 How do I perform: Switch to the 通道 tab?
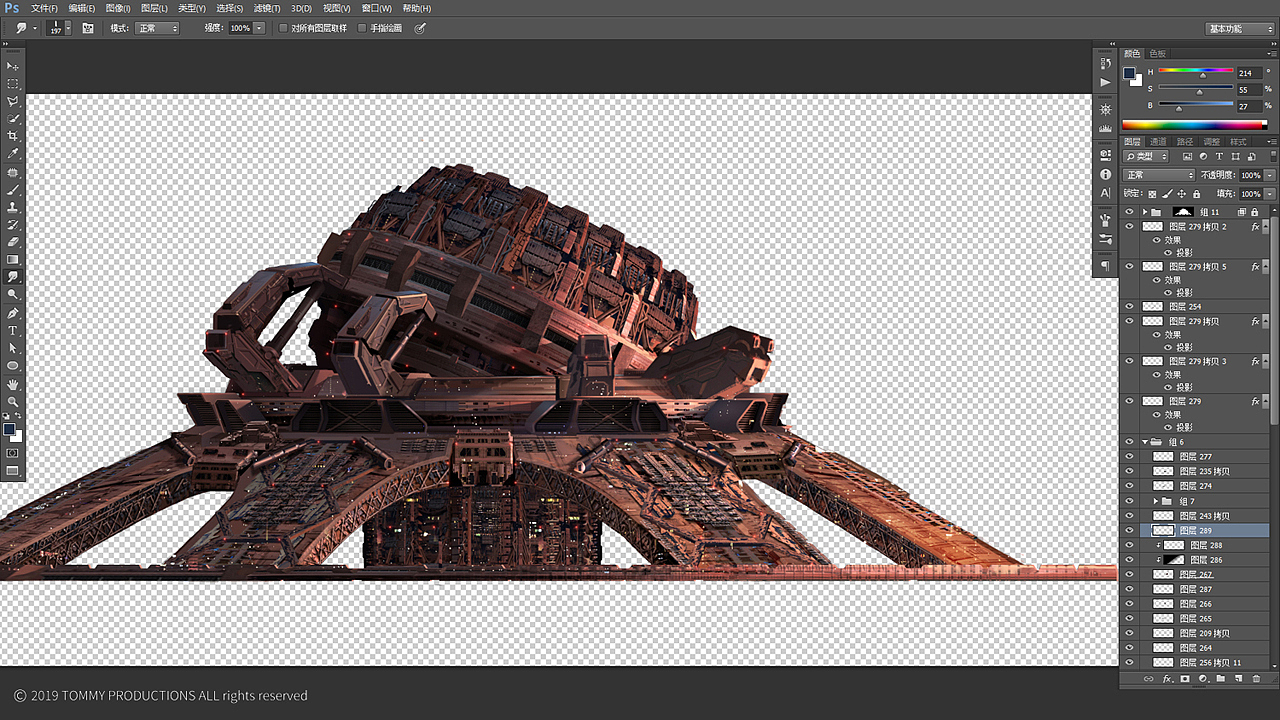click(1159, 142)
